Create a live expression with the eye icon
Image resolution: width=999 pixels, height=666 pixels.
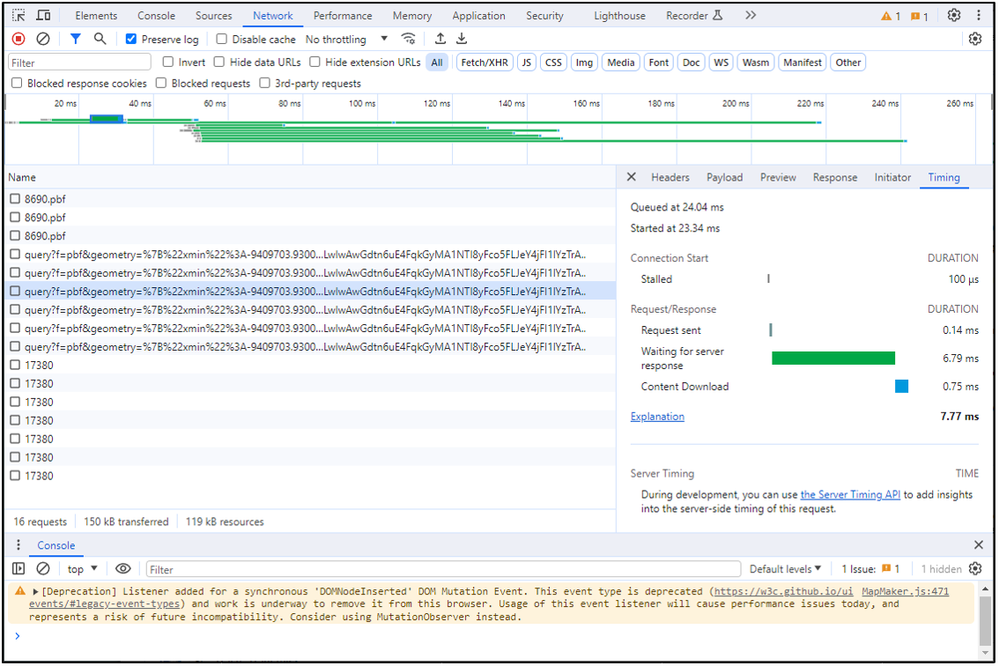(123, 568)
